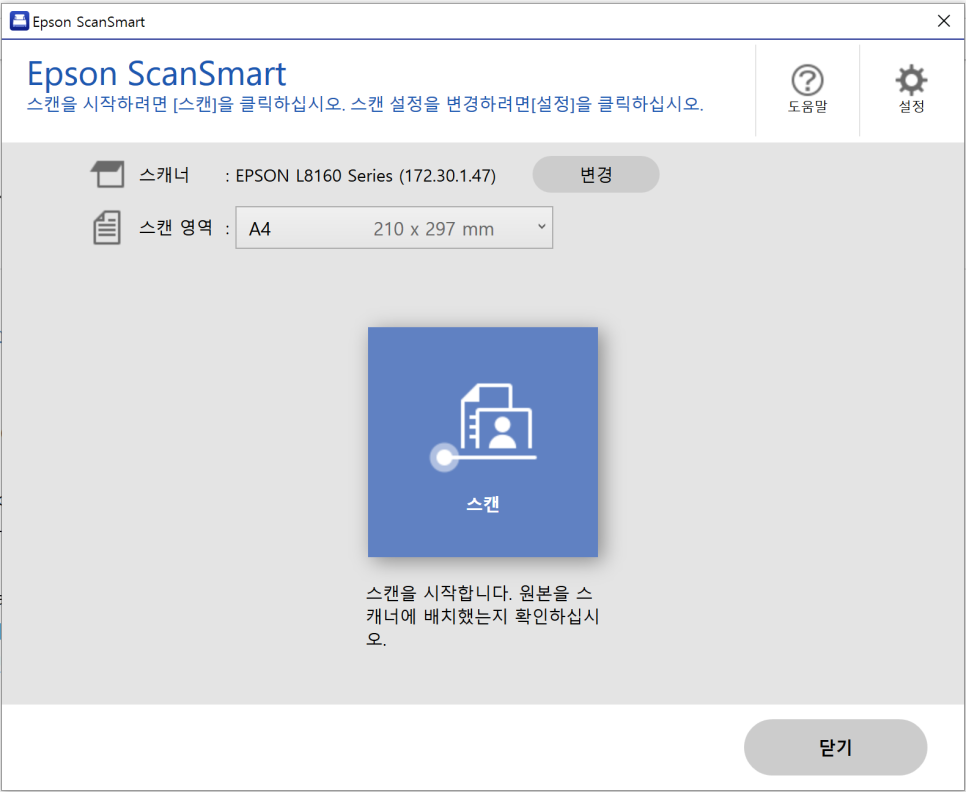Click the Epson ScanSmart icon in title bar
This screenshot has width=966, height=792.
(x=19, y=20)
